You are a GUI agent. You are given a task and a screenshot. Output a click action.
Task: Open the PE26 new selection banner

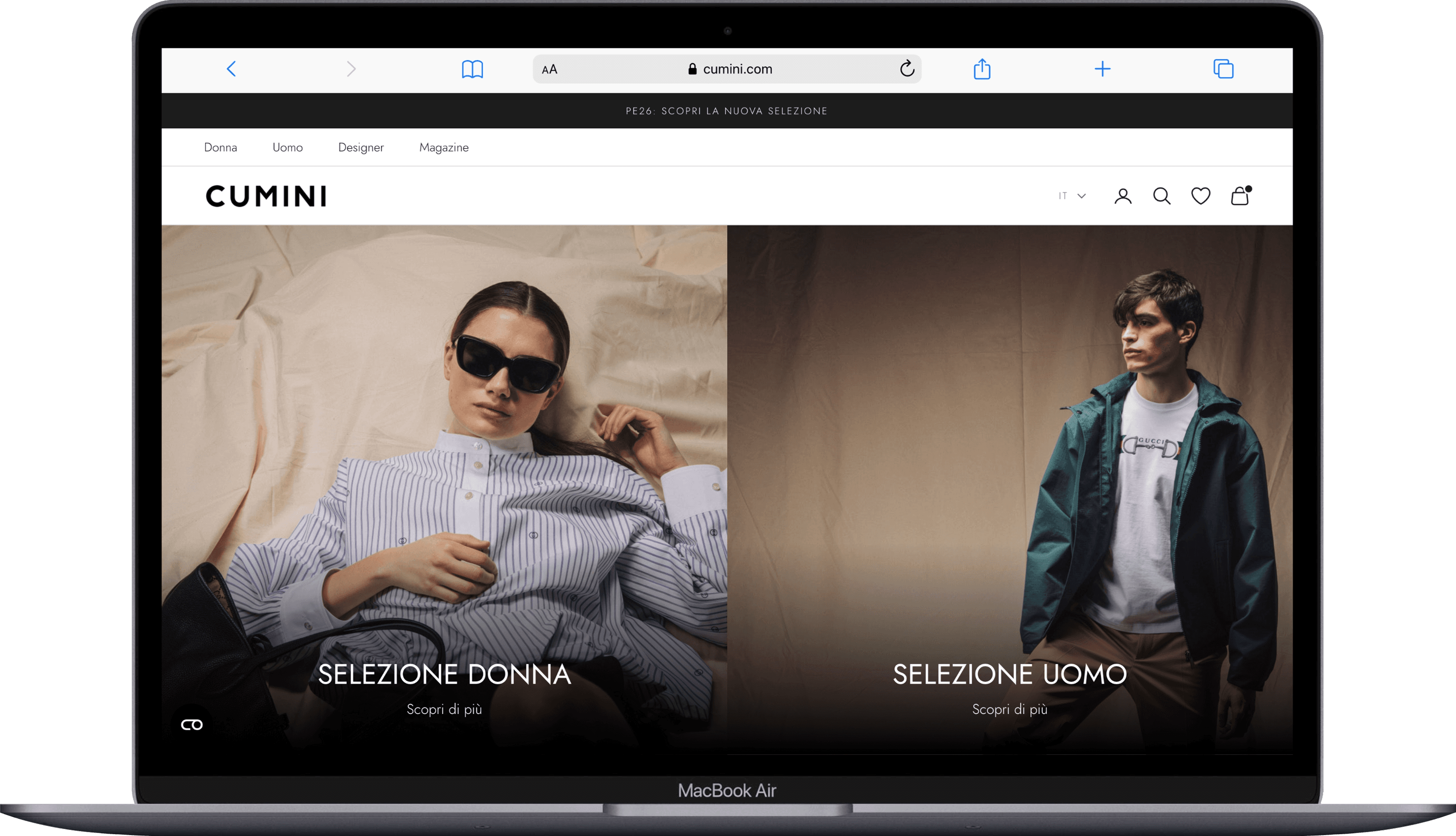727,110
